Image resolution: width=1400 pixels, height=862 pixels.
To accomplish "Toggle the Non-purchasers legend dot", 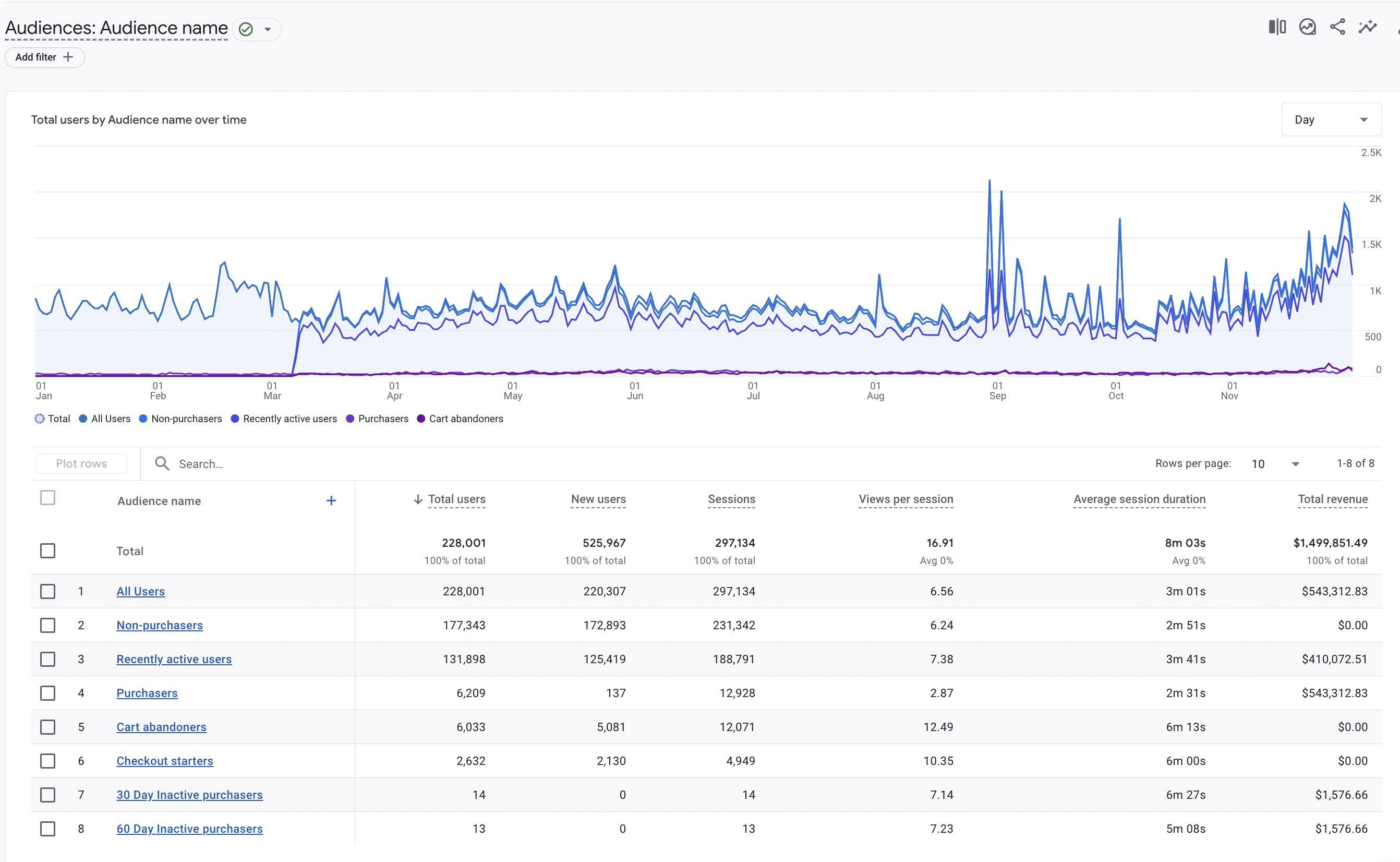I will click(x=143, y=418).
